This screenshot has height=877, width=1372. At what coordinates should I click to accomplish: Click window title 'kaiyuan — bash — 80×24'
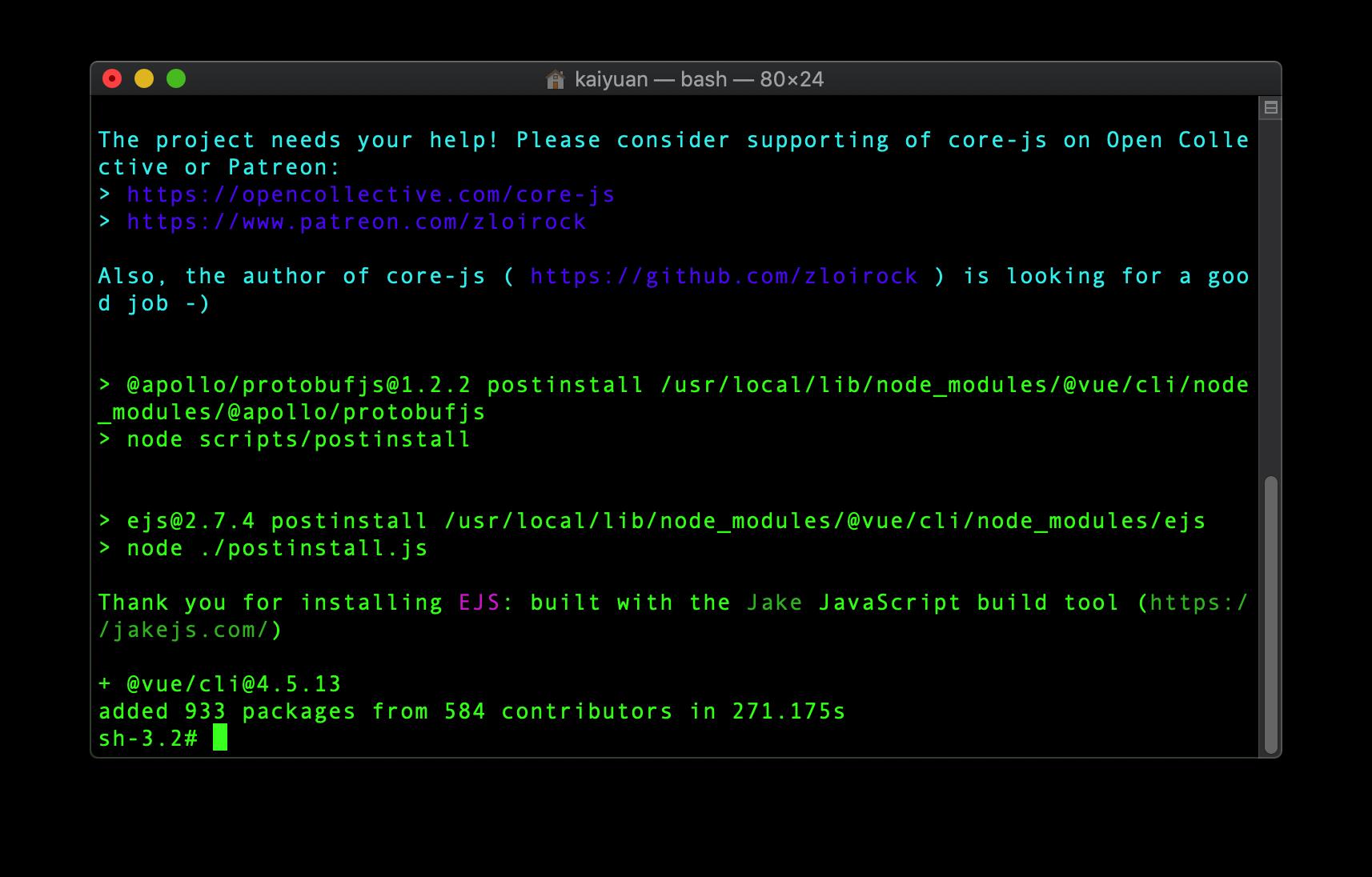point(699,79)
